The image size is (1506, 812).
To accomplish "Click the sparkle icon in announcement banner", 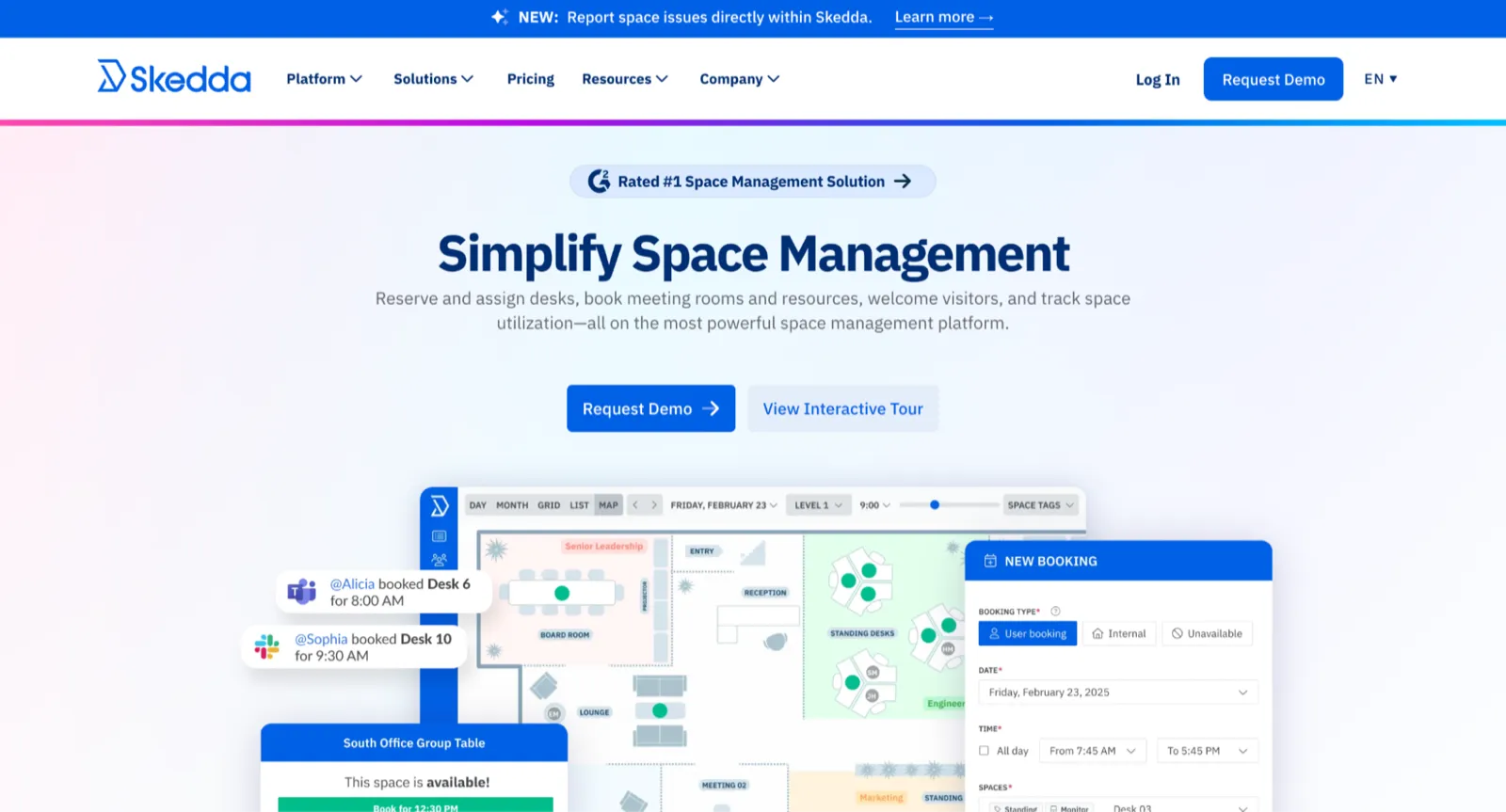I will coord(500,17).
